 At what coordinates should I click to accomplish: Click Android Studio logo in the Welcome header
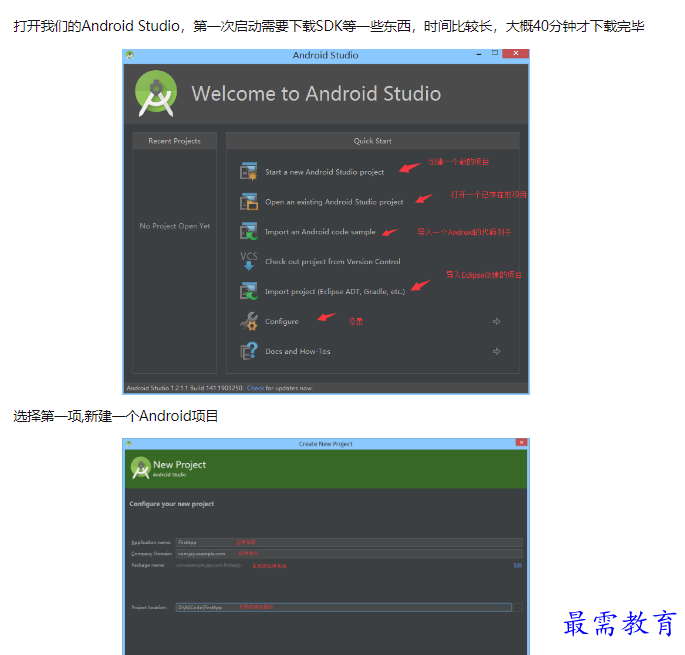tap(156, 94)
